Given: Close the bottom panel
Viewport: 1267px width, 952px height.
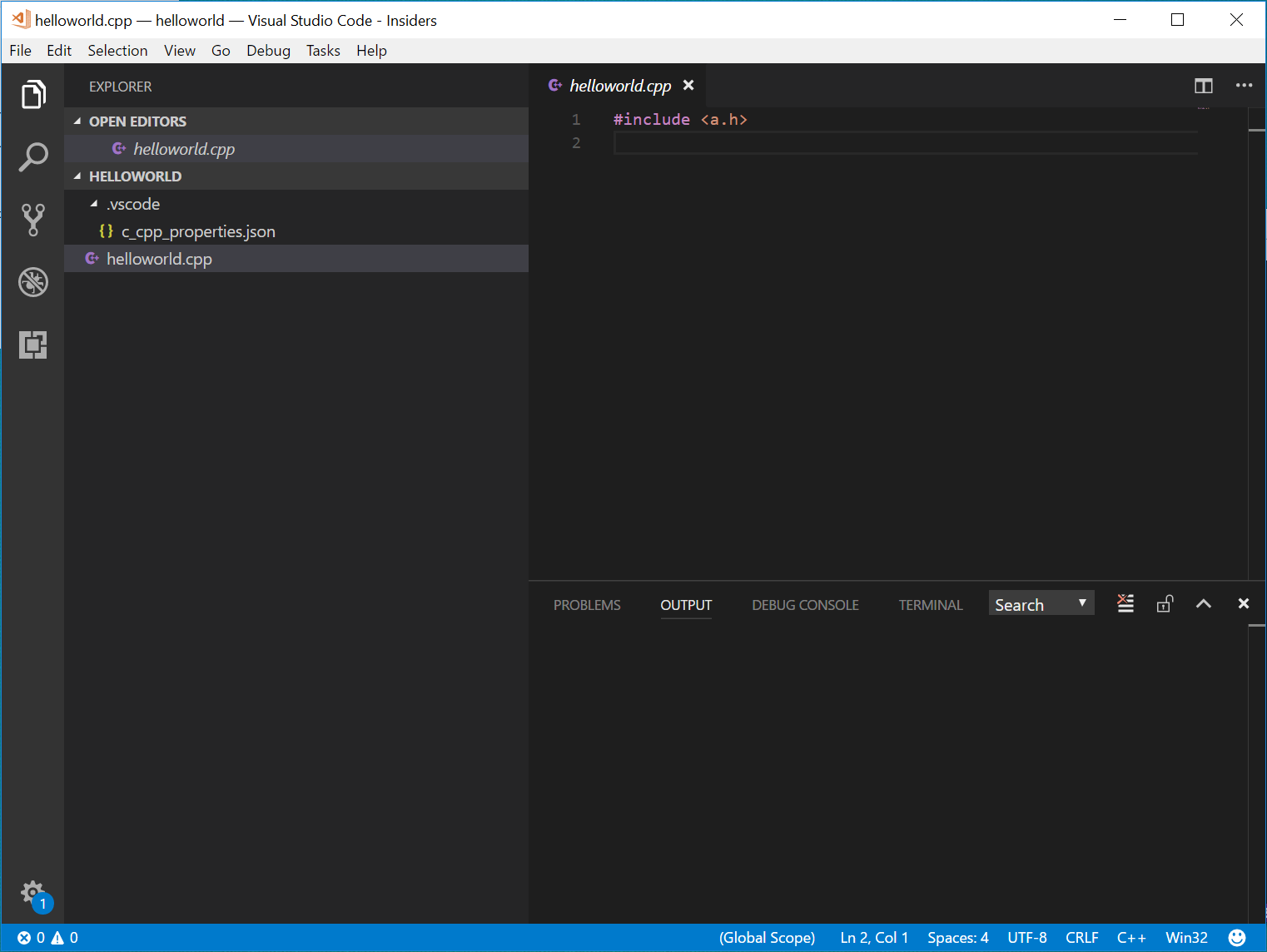Looking at the screenshot, I should click(1244, 604).
